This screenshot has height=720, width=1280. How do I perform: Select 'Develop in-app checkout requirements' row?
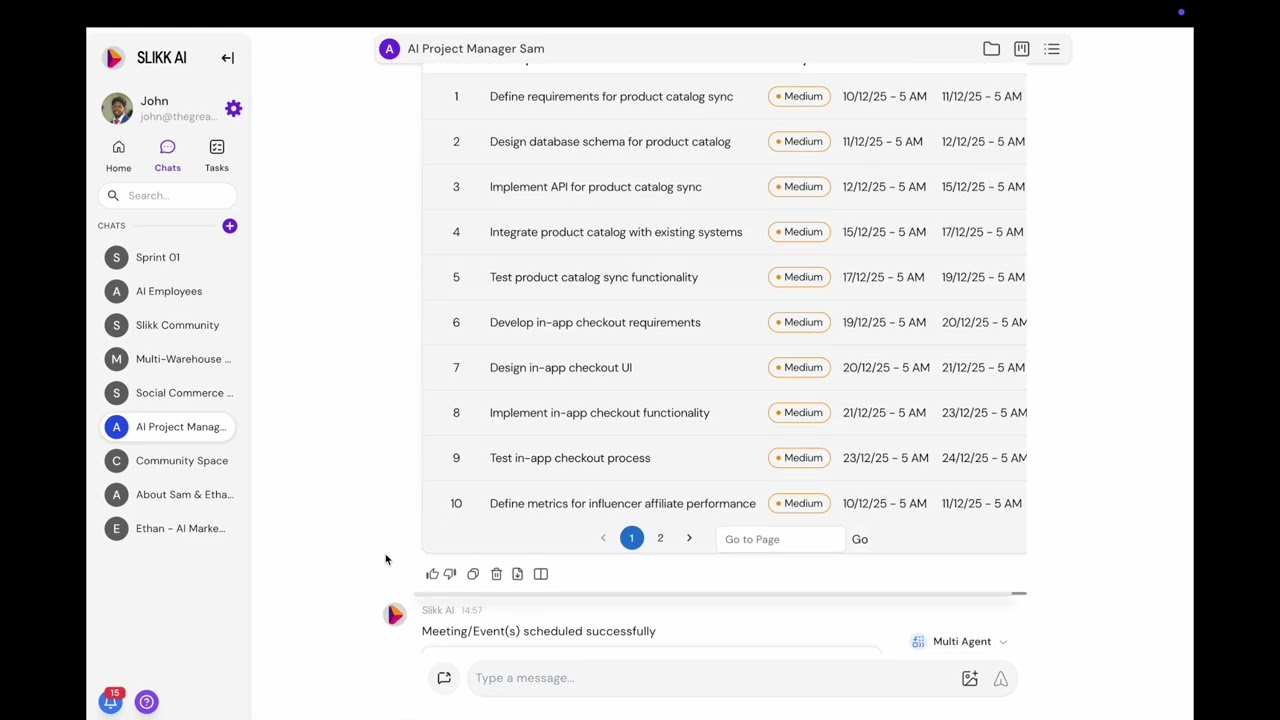[x=724, y=322]
